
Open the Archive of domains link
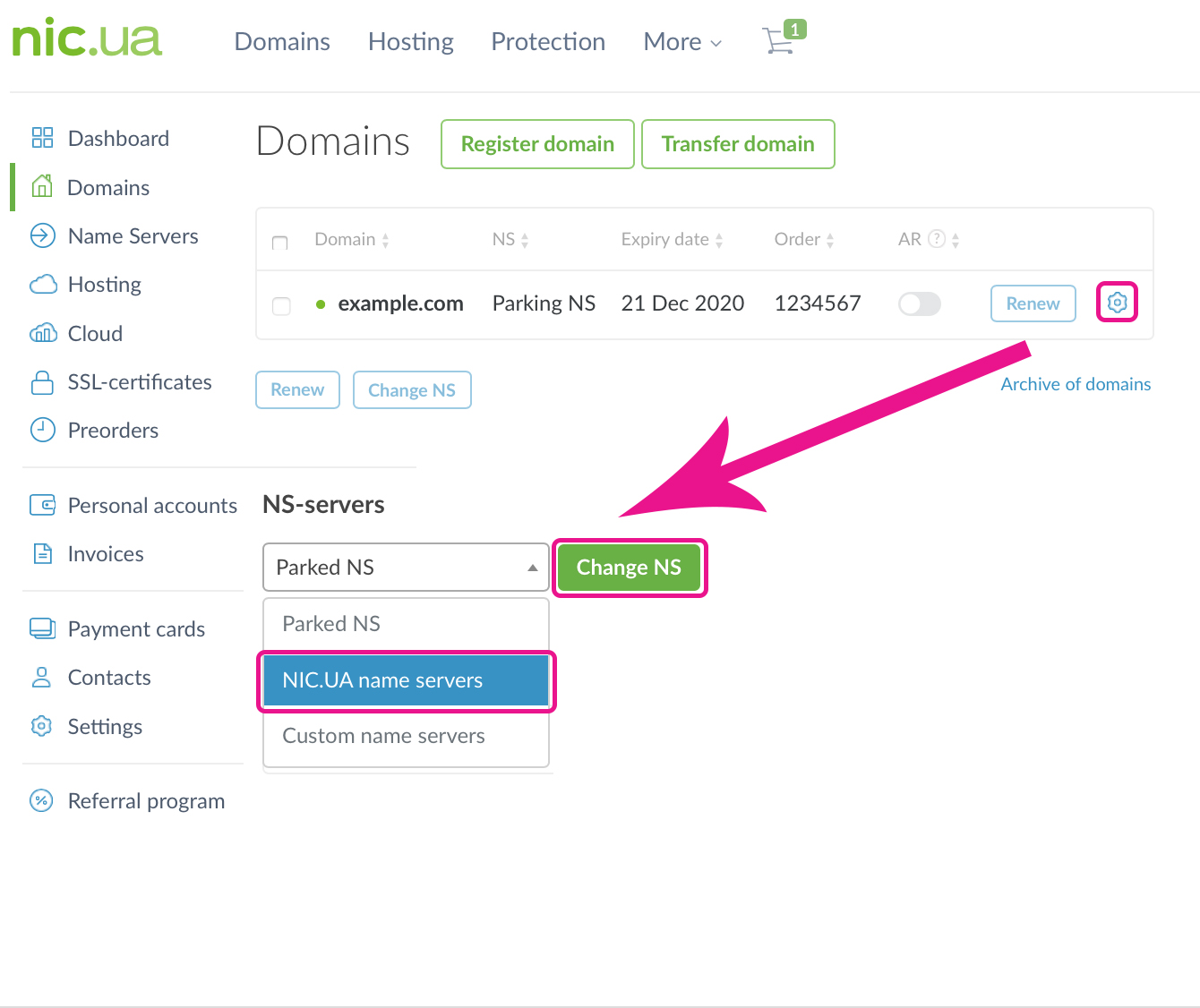pos(1076,384)
